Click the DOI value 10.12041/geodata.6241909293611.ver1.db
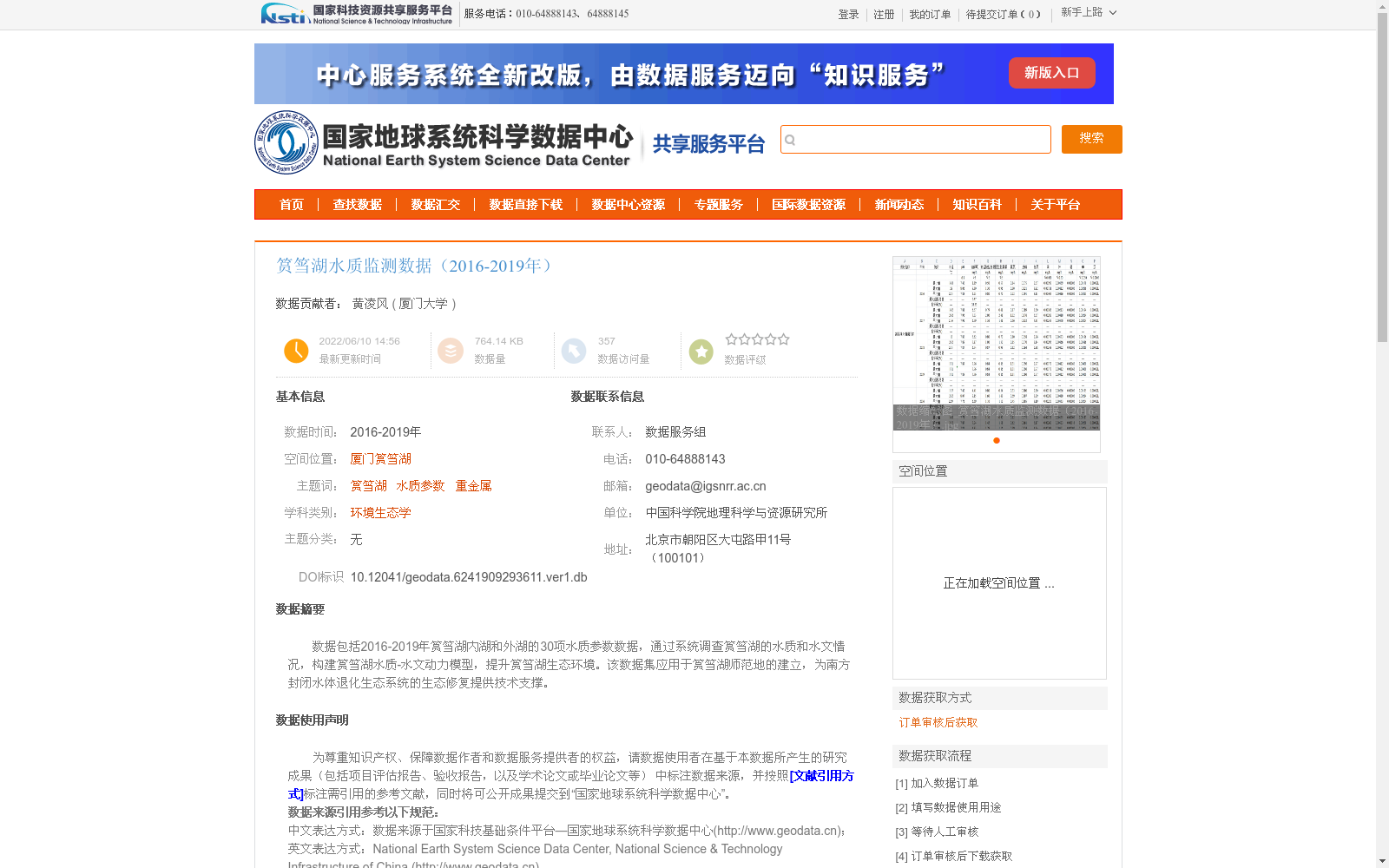 point(469,577)
